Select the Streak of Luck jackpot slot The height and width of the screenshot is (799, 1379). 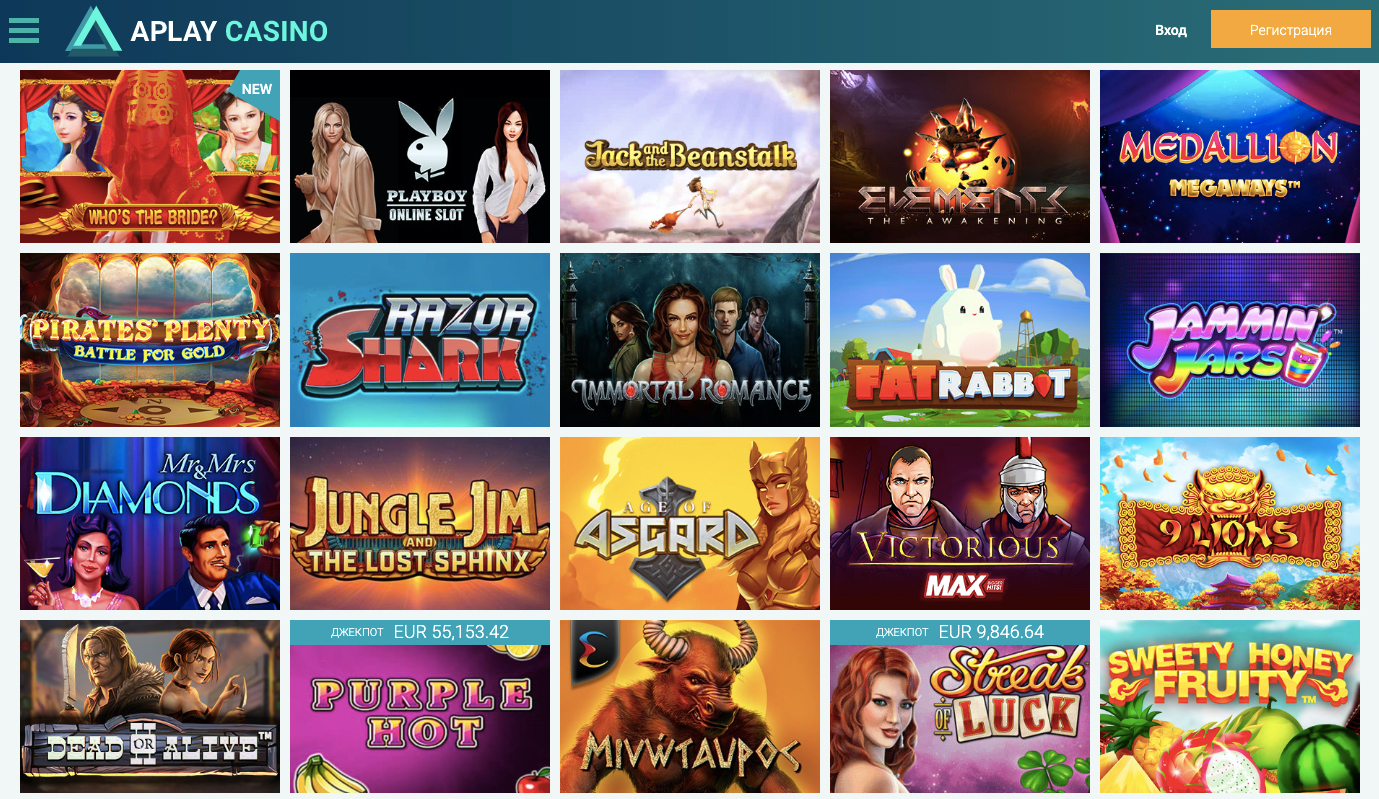tap(960, 706)
